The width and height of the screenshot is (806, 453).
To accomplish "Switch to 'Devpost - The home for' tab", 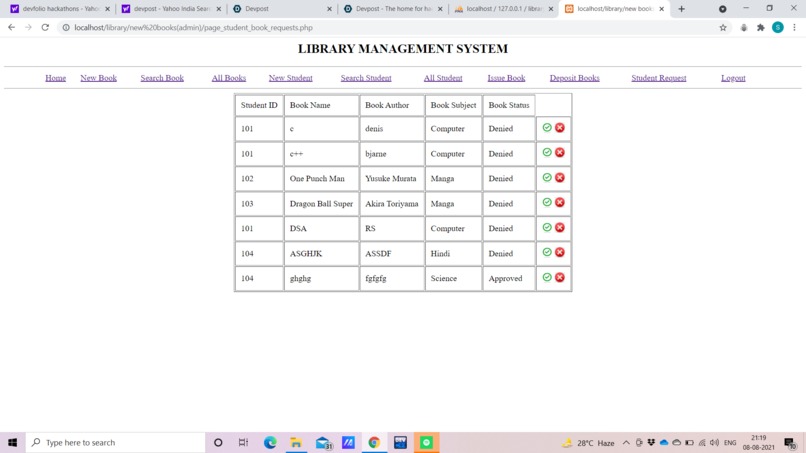I will pyautogui.click(x=391, y=9).
